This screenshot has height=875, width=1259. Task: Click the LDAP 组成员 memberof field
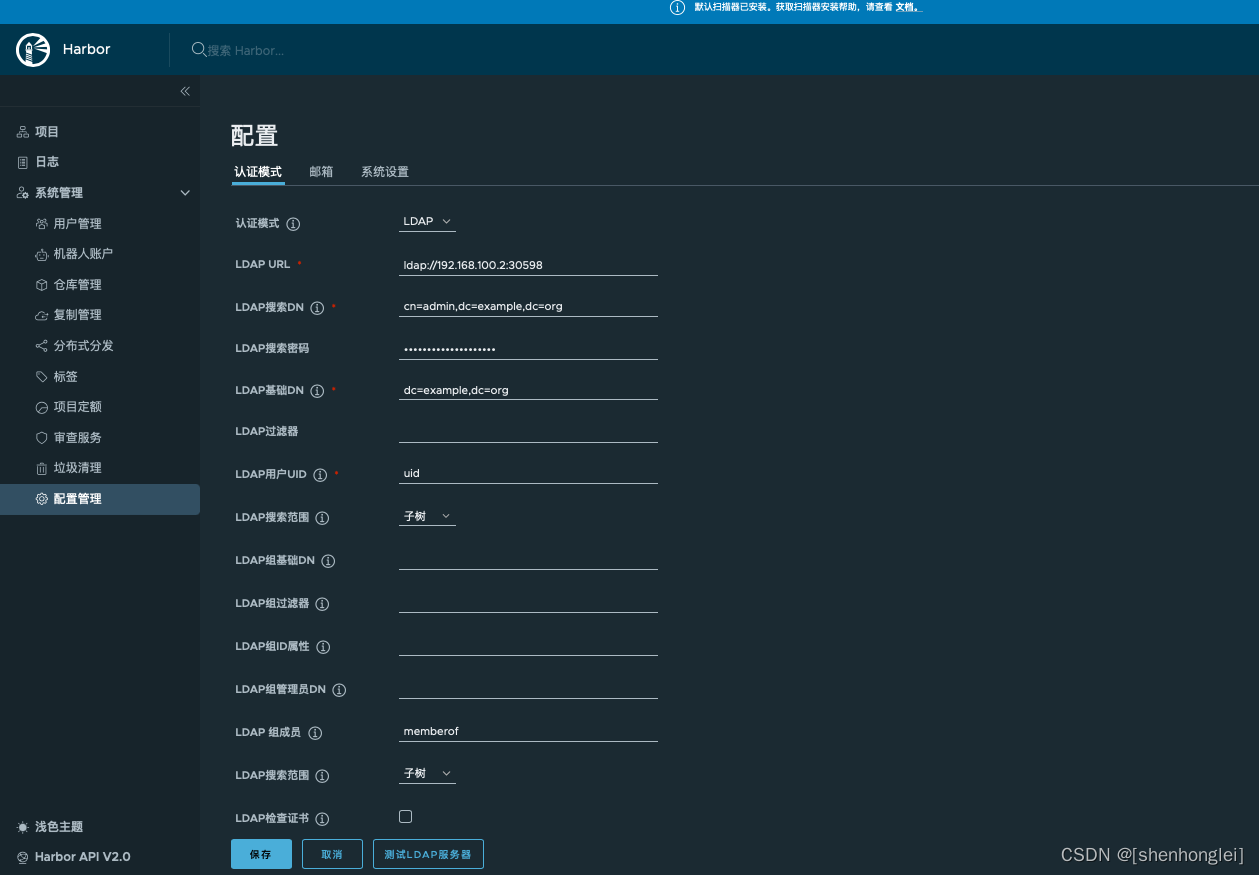point(528,731)
